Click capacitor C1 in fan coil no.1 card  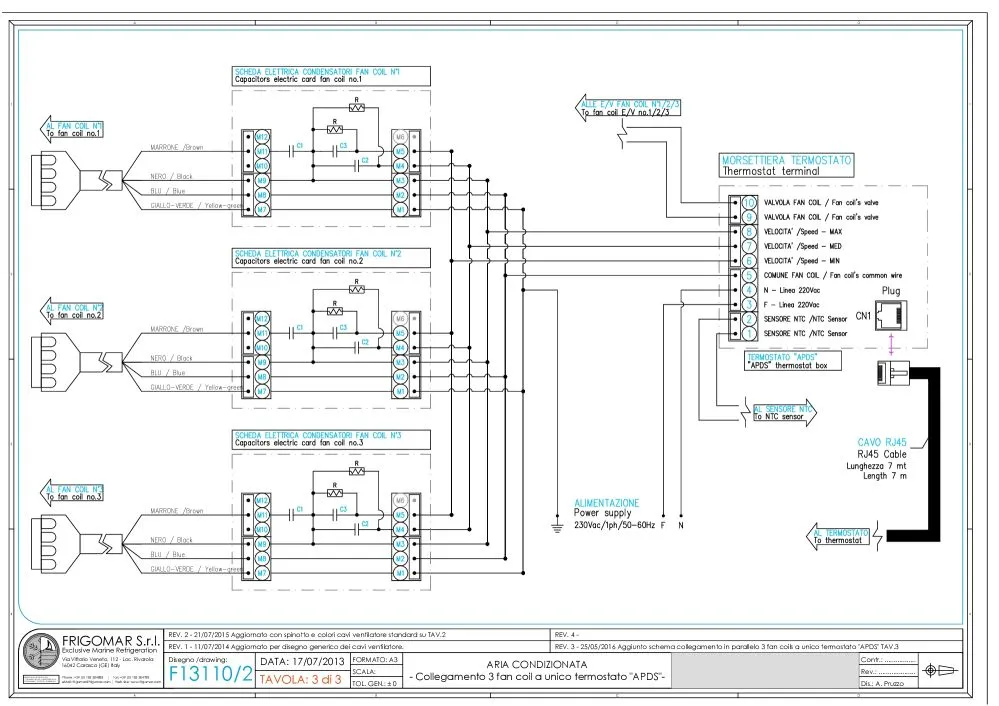pyautogui.click(x=295, y=150)
